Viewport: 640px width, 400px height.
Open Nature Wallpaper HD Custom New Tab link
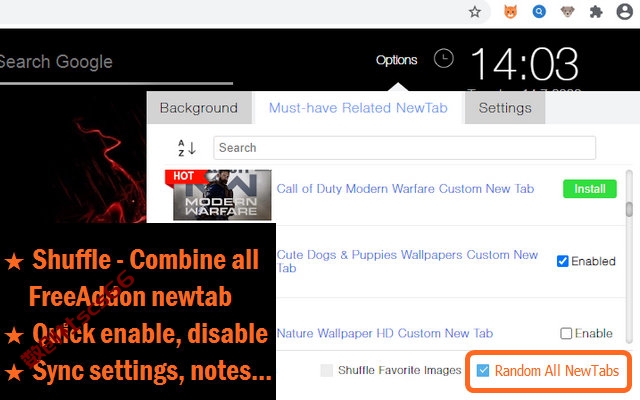click(385, 333)
